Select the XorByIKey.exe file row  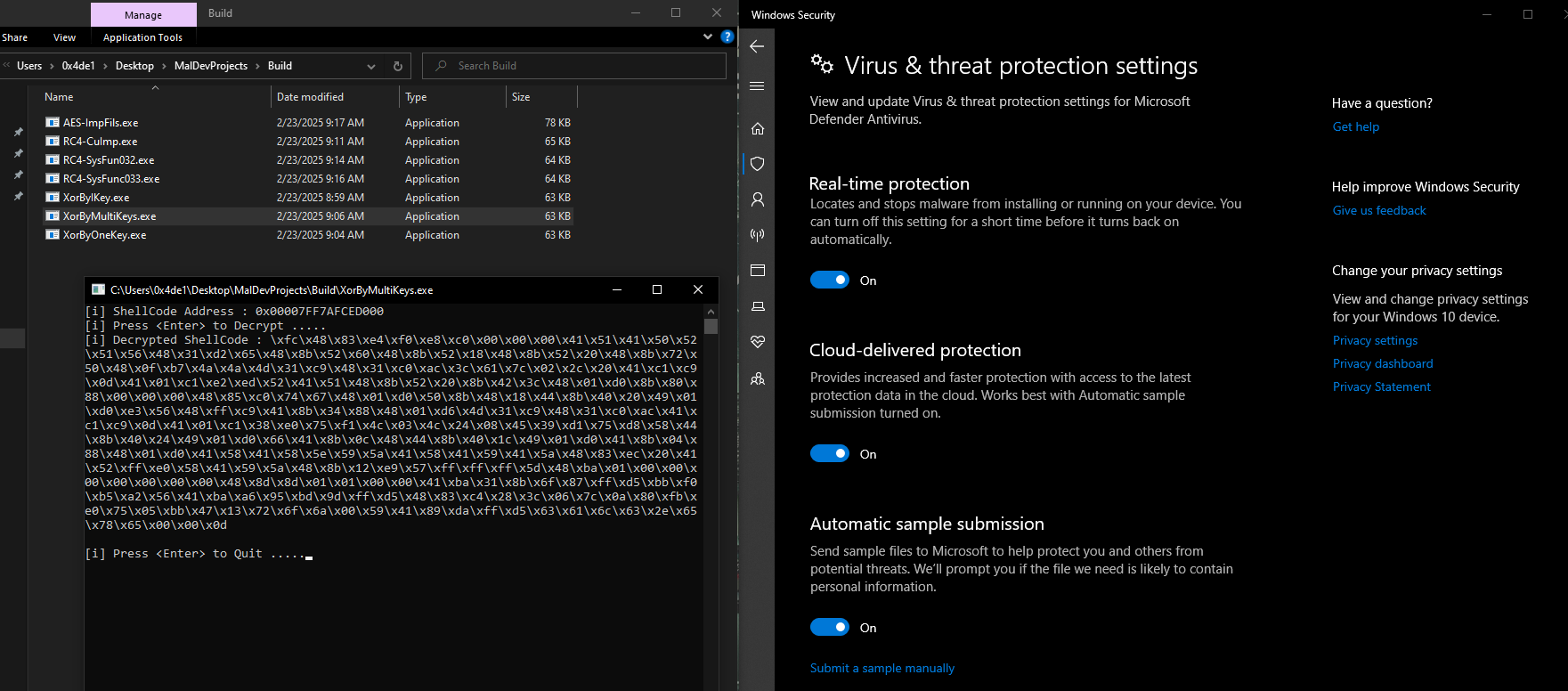click(308, 198)
